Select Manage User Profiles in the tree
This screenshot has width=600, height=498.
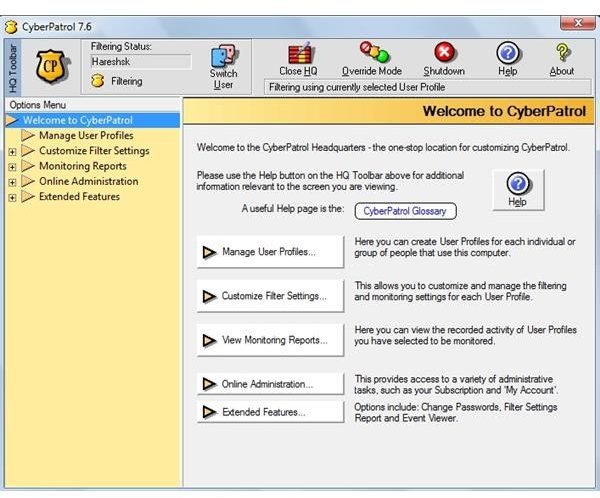point(86,136)
